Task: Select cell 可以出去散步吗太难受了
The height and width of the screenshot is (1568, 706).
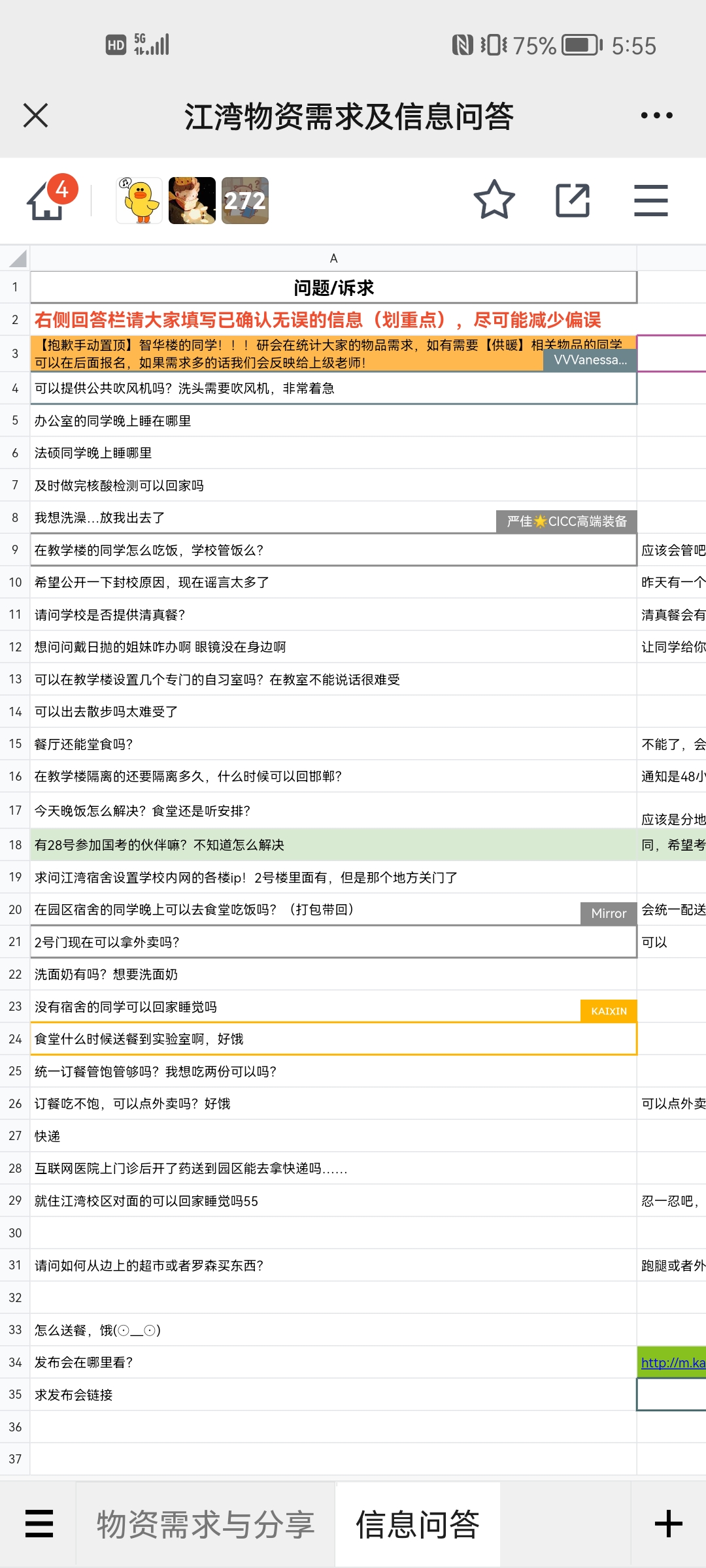Action: 333,711
